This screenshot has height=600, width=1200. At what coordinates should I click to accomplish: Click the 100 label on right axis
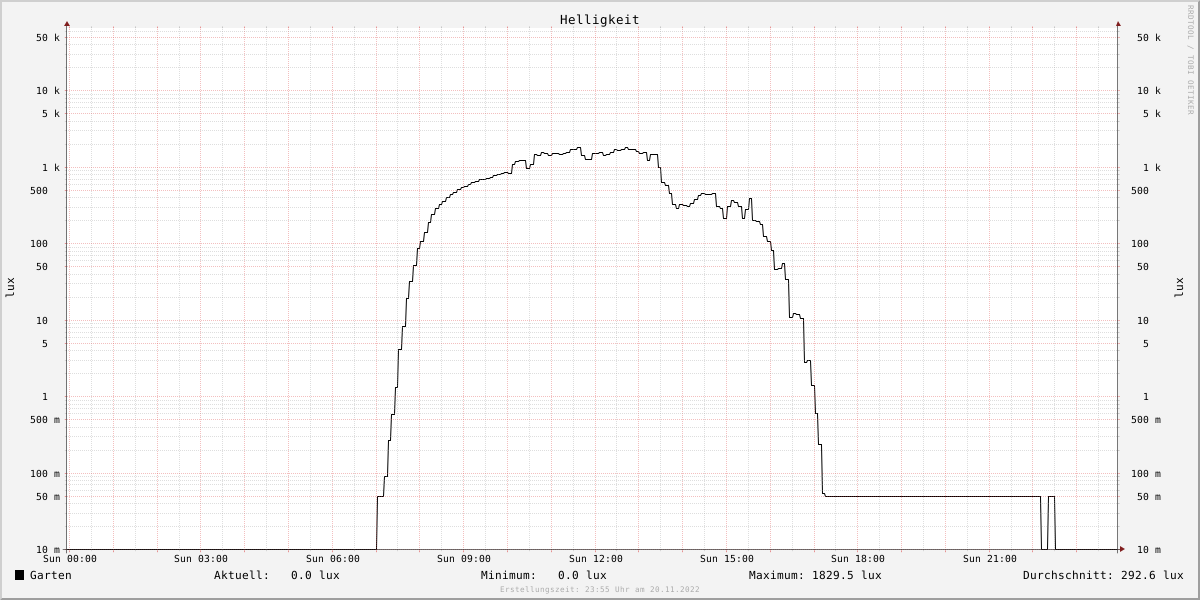1140,244
